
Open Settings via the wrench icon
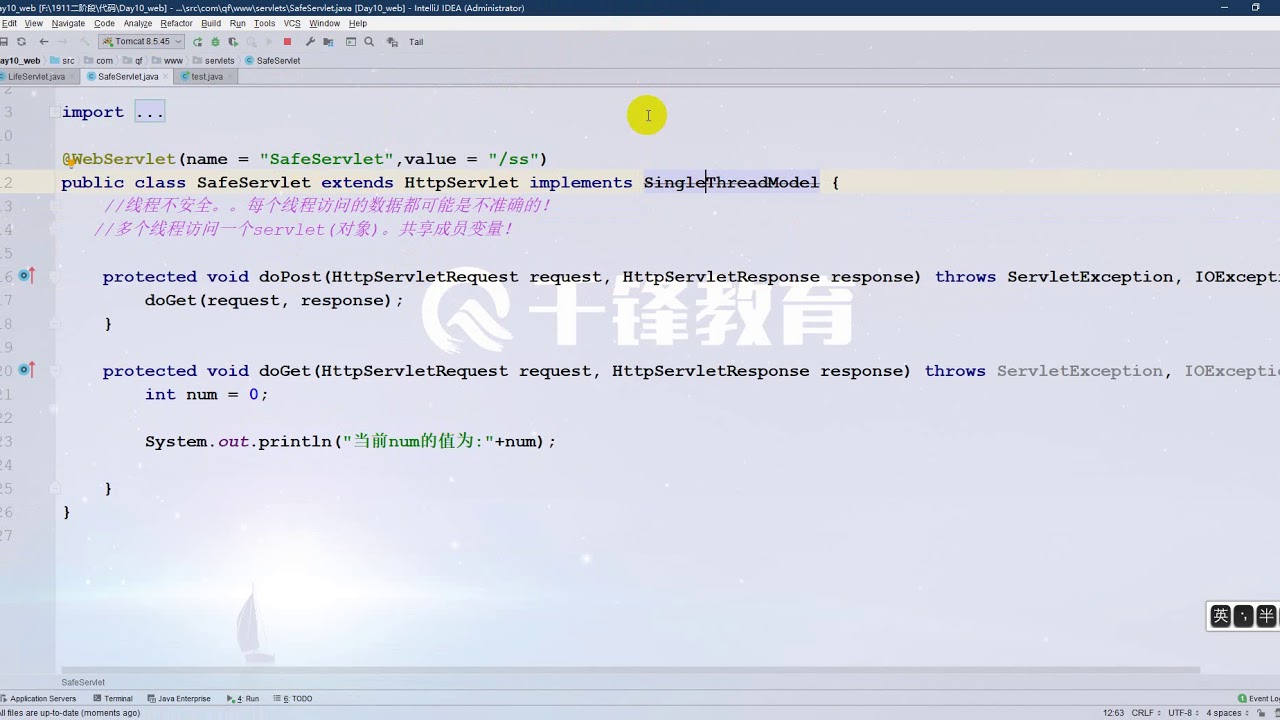coord(310,42)
